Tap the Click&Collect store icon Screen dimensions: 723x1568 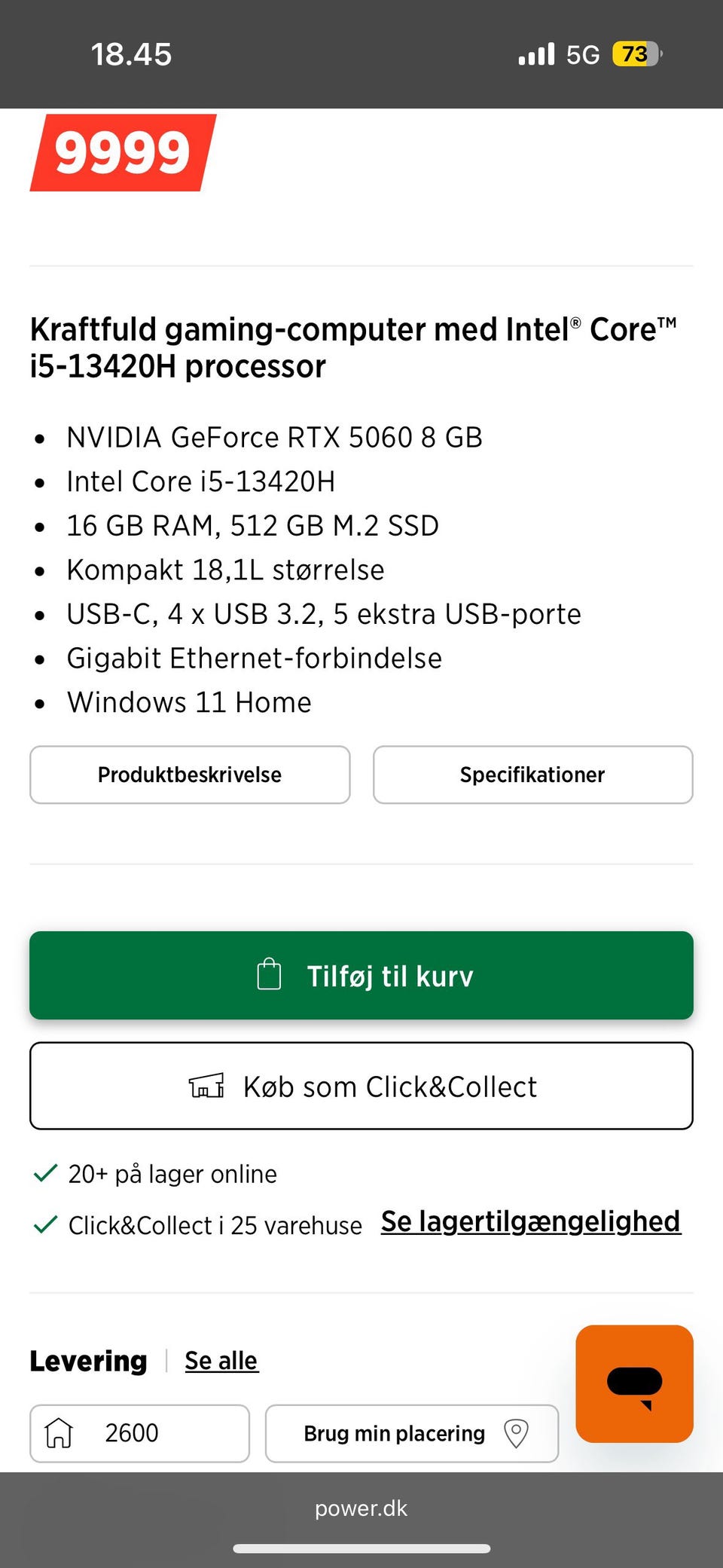click(x=206, y=1086)
